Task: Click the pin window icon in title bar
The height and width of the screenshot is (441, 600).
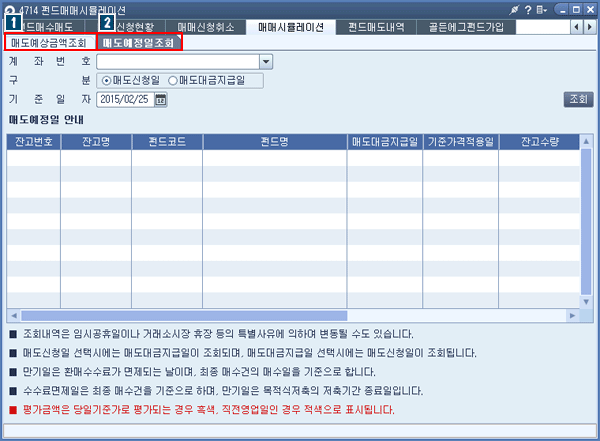Action: [514, 10]
